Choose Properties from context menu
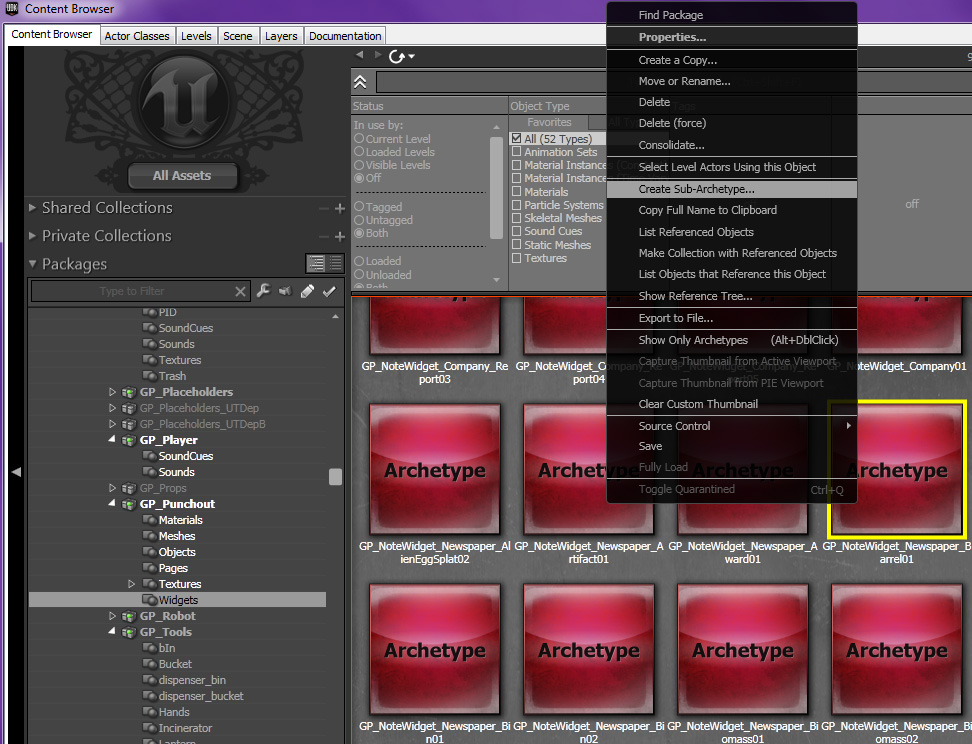 [x=731, y=37]
